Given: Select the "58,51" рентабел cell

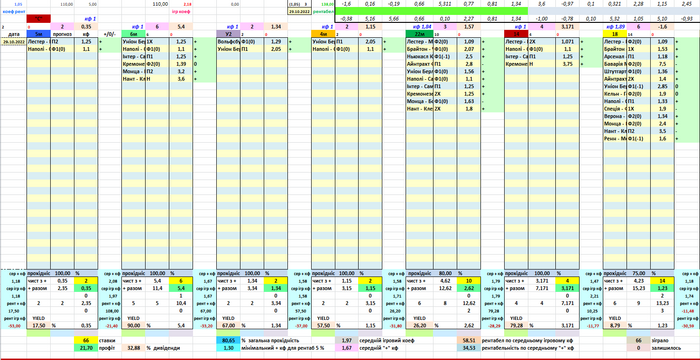Looking at the screenshot, I should 469,340.
